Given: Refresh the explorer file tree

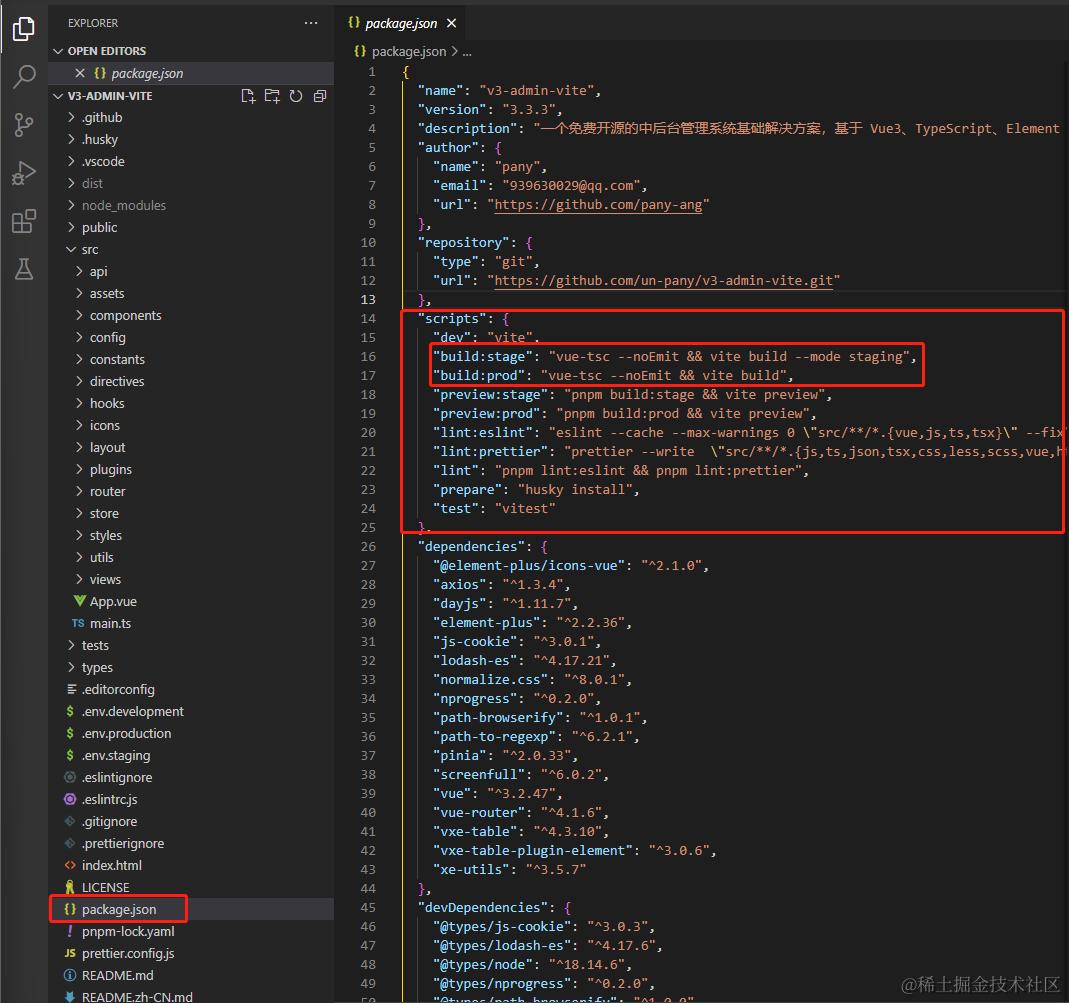Looking at the screenshot, I should [295, 95].
